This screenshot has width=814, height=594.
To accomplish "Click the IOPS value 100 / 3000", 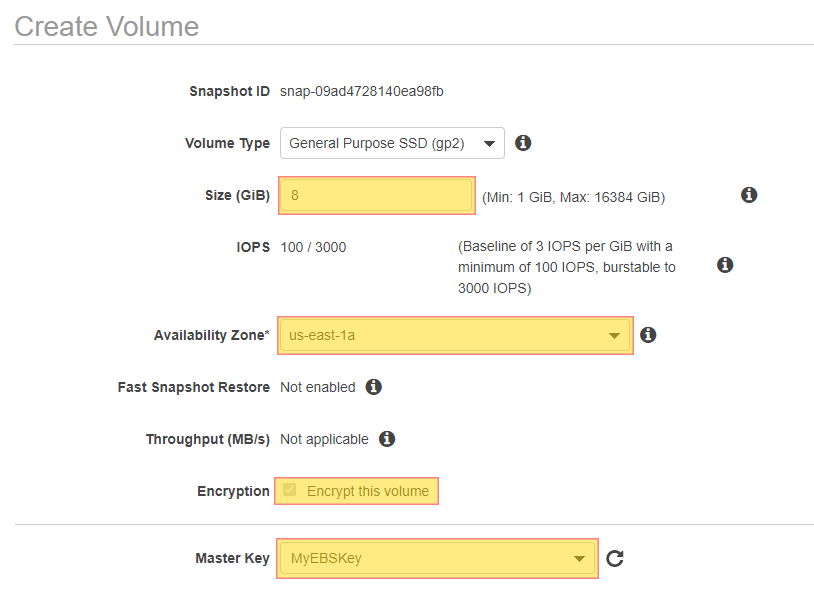I will pyautogui.click(x=313, y=247).
